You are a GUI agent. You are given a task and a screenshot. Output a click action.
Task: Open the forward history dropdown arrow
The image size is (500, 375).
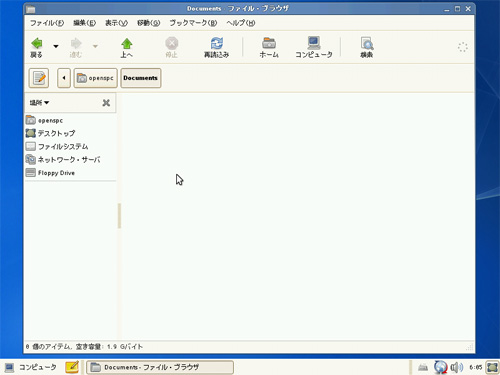[95, 46]
